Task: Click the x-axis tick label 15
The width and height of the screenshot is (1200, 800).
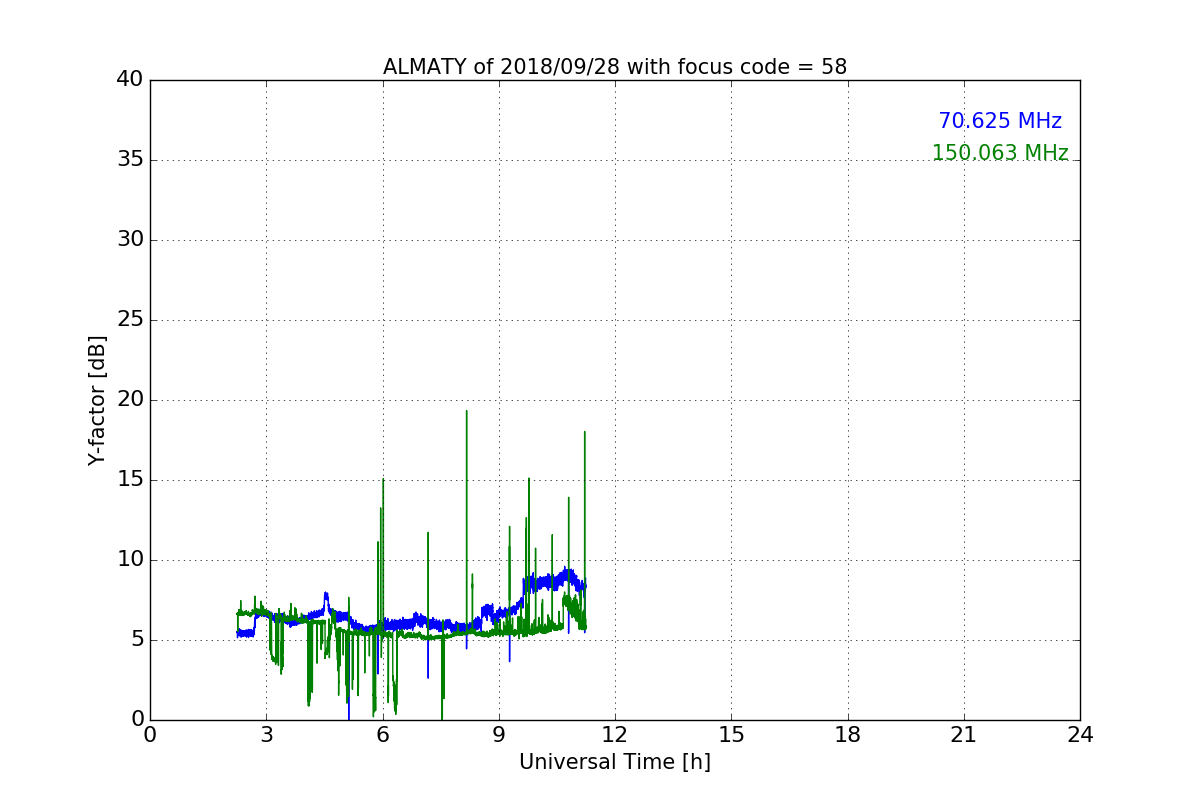Action: pos(731,735)
